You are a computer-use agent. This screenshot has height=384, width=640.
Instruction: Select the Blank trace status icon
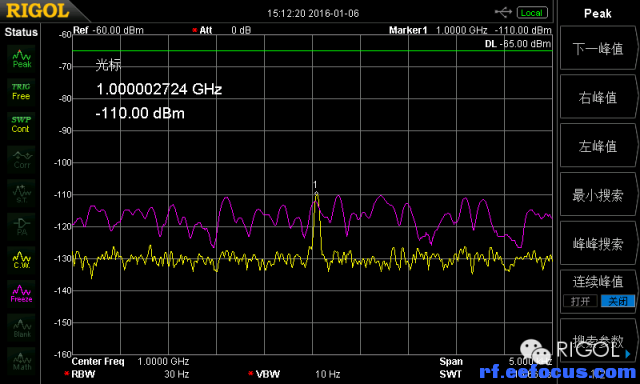(21, 327)
